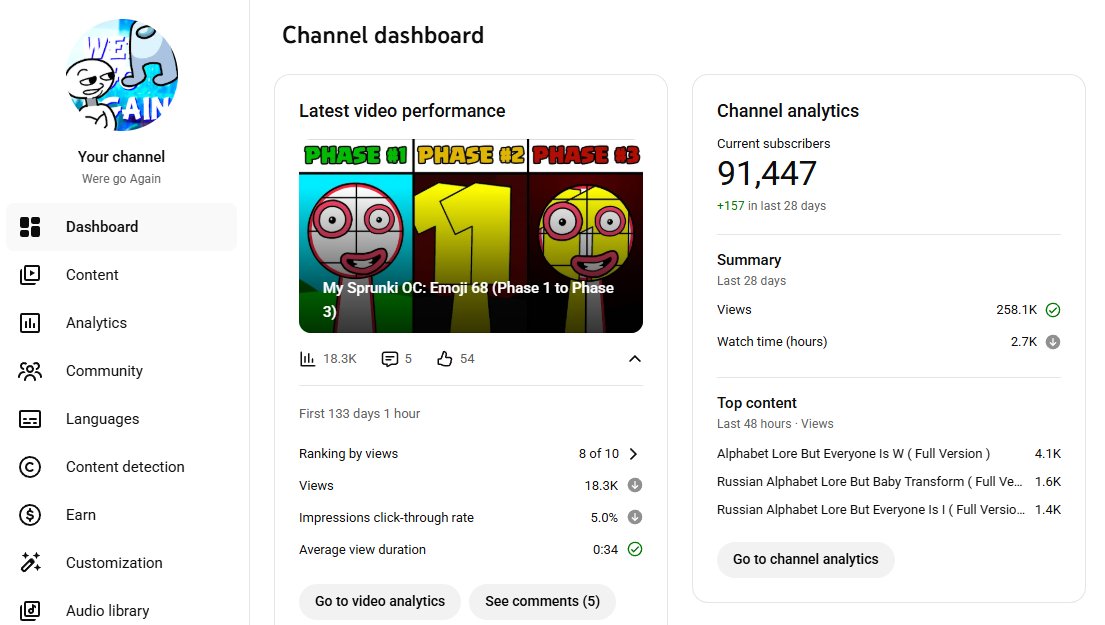This screenshot has width=1105, height=625.
Task: Click the comments icon under the thumbnail
Action: (x=390, y=359)
